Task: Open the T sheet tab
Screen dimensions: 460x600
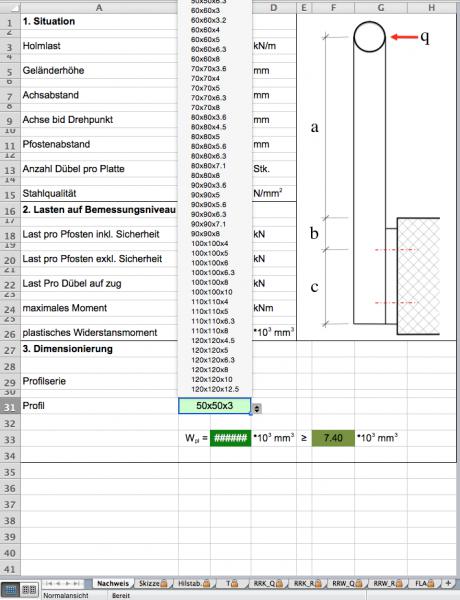Action: [232, 583]
